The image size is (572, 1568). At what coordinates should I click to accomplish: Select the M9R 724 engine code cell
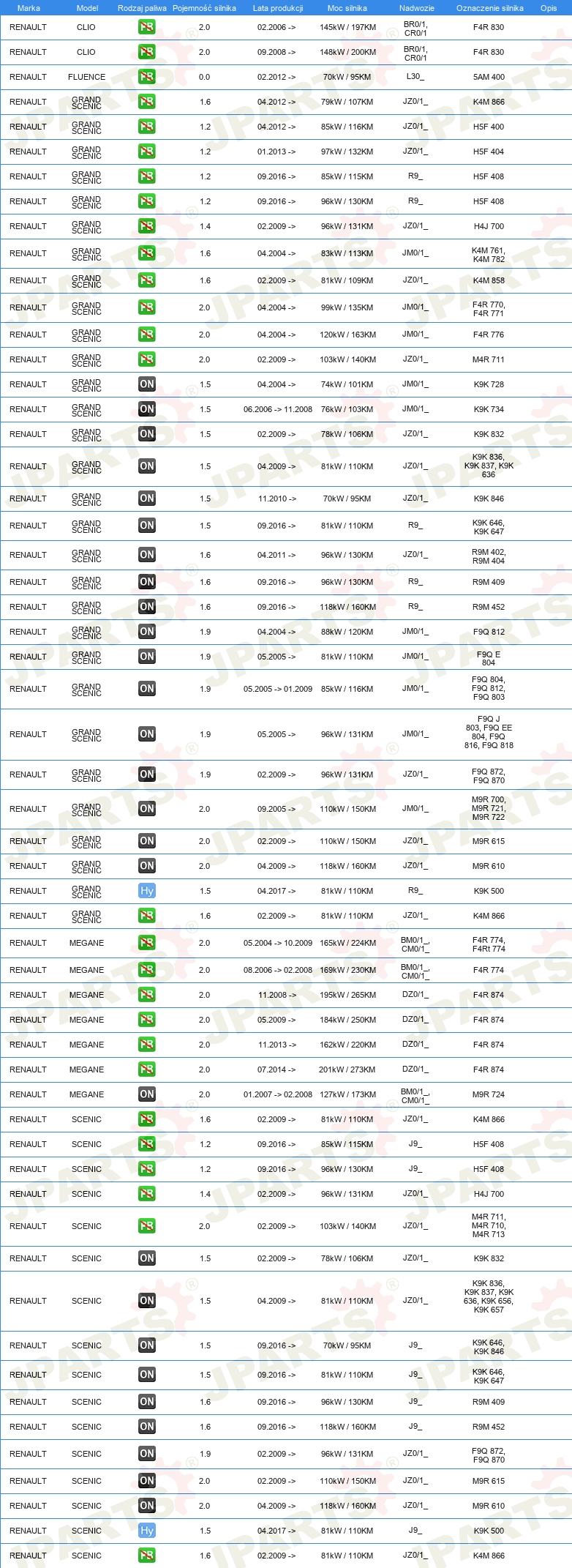(489, 1094)
